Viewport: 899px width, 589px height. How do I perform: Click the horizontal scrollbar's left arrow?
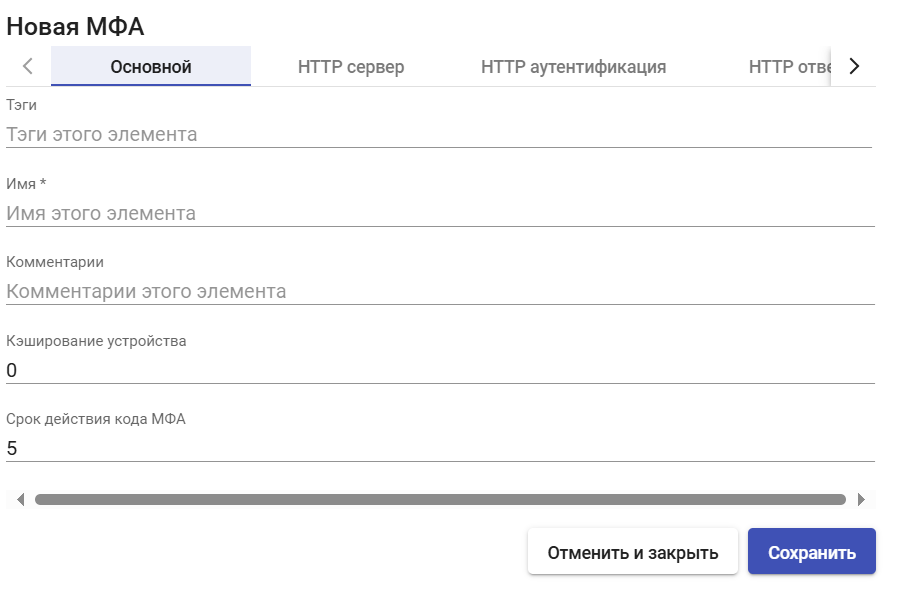(x=21, y=500)
